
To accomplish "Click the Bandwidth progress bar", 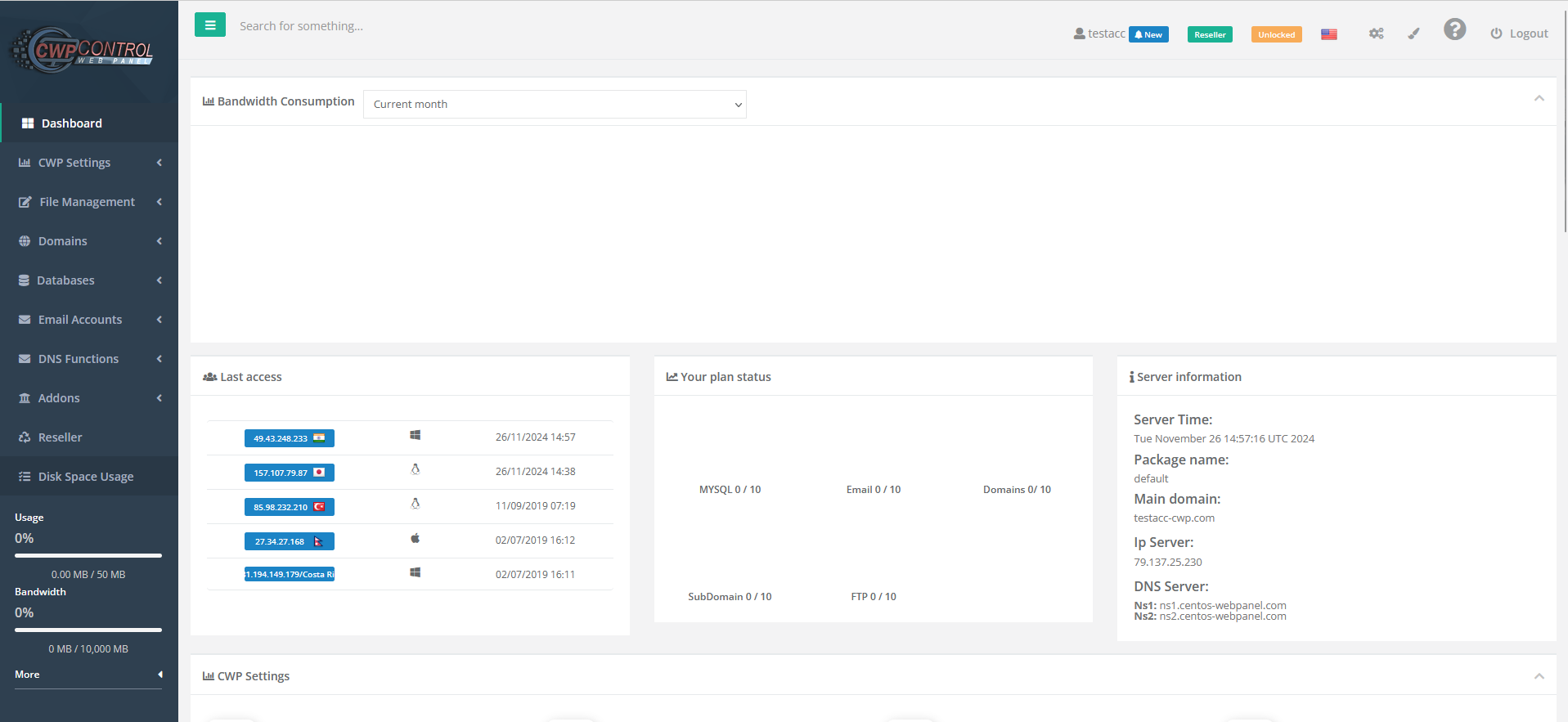I will pos(88,630).
